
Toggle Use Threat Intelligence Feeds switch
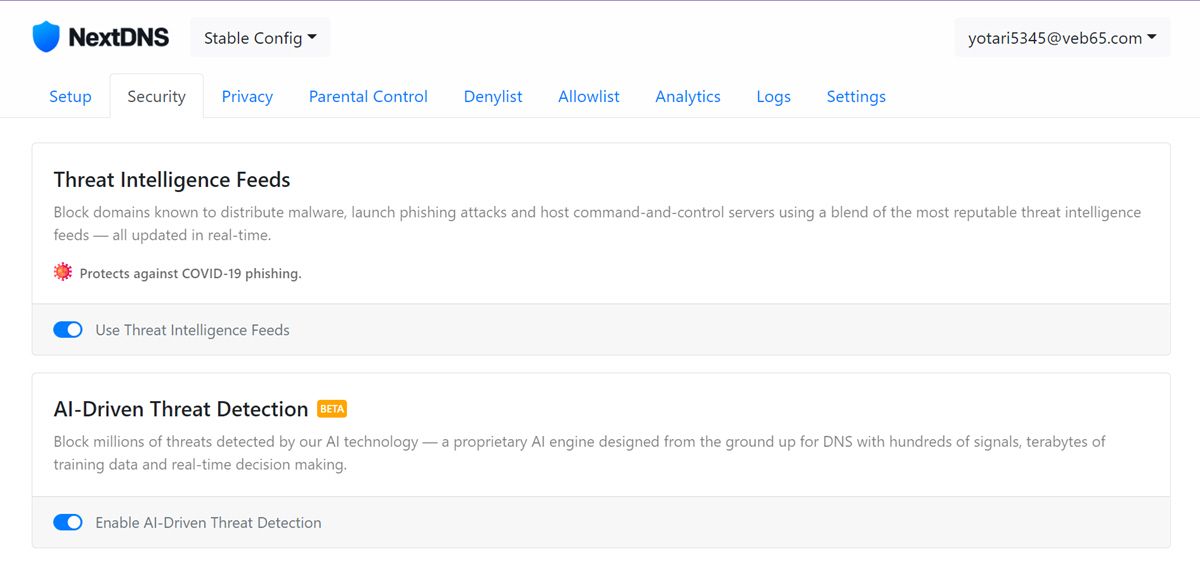pos(68,330)
